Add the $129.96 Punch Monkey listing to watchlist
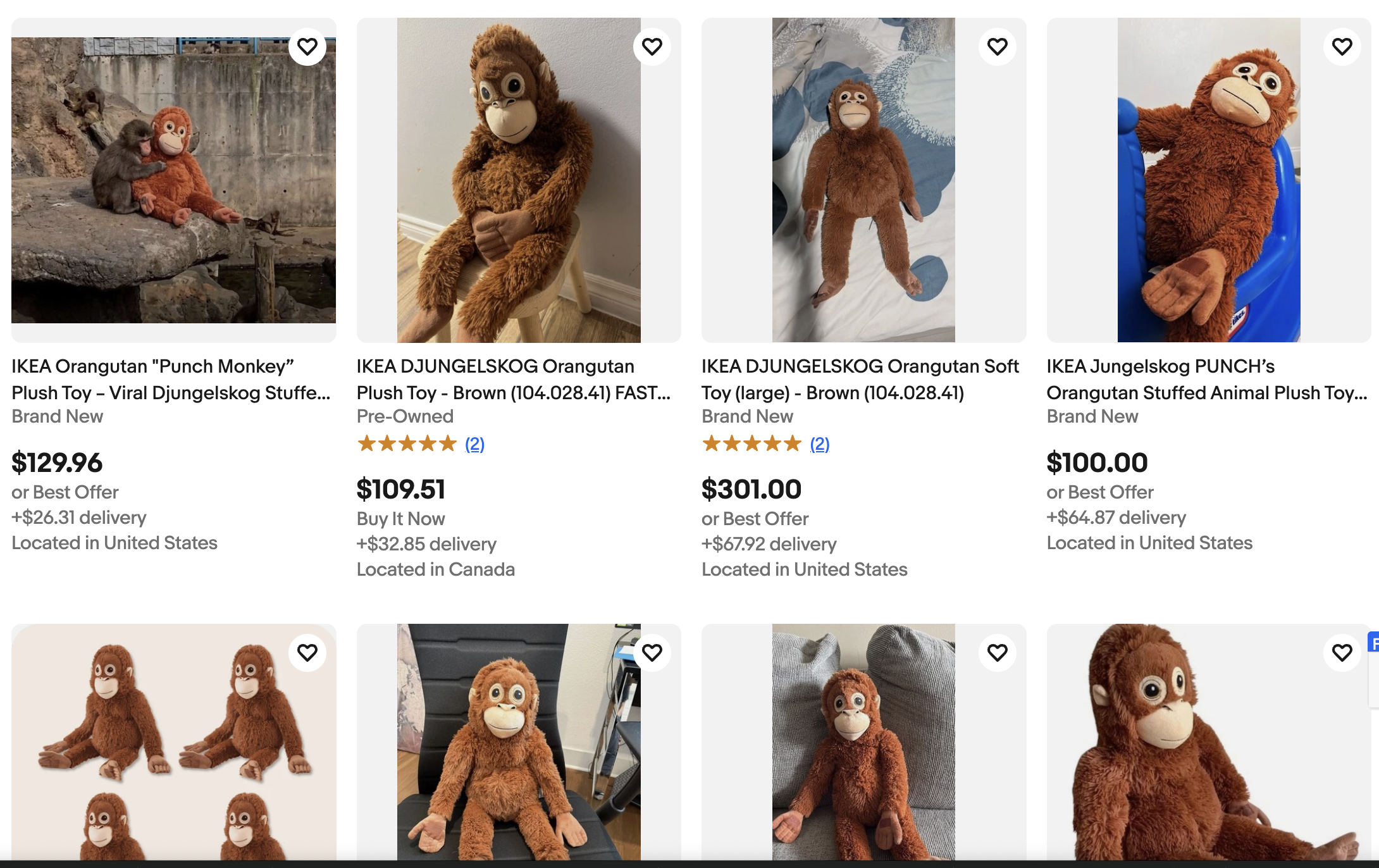The height and width of the screenshot is (868, 1379). click(307, 47)
